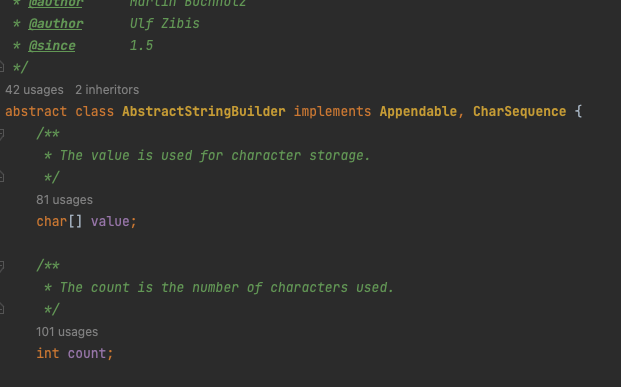Click the @author tag before Ulf Zibis
This screenshot has width=621, height=387.
pos(56,24)
